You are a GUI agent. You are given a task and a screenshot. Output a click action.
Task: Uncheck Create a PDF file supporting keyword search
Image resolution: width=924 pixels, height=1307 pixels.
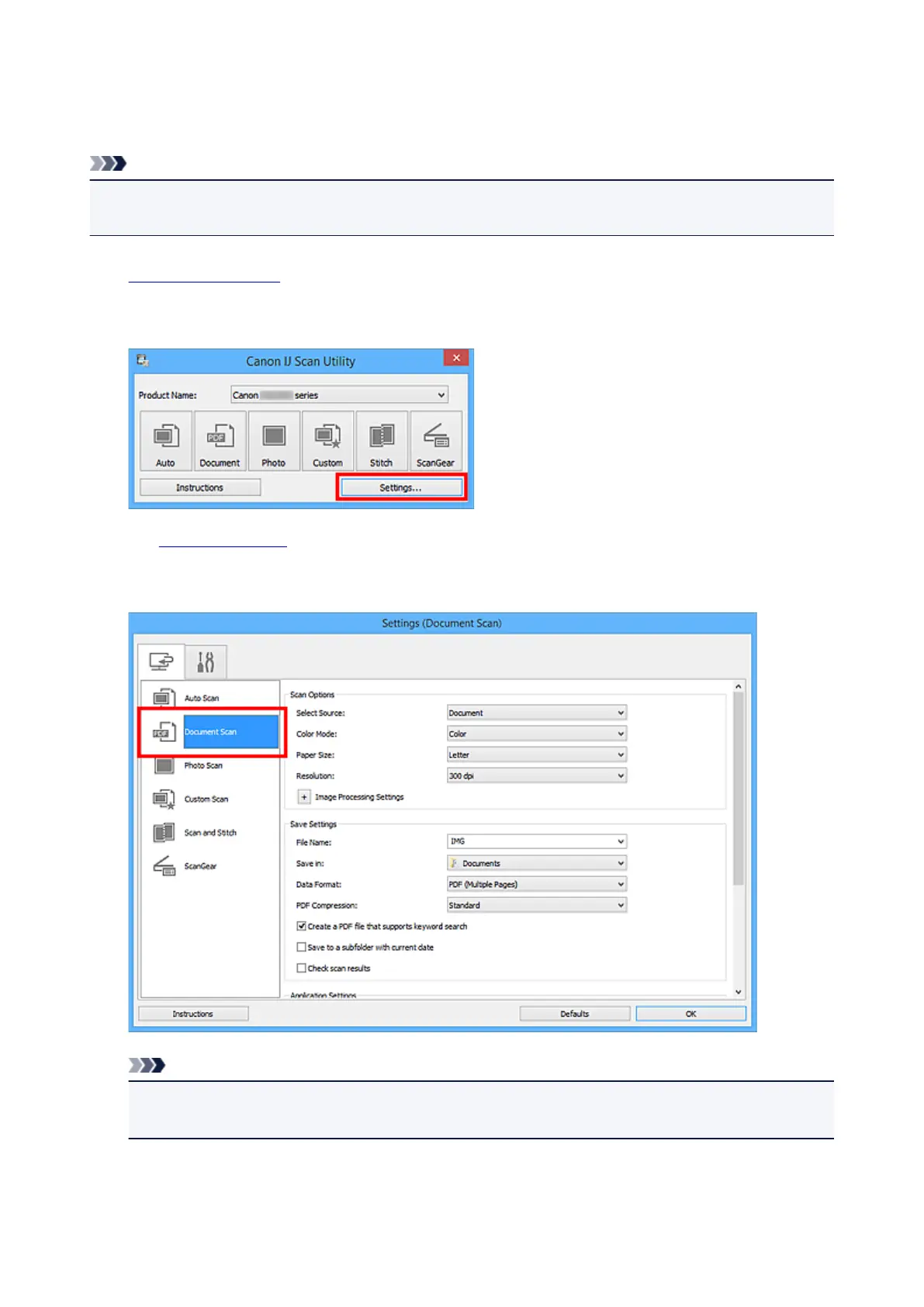point(302,926)
